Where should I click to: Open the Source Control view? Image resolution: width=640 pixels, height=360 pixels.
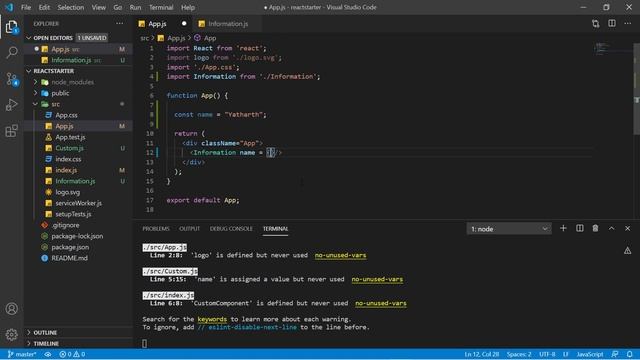click(x=12, y=79)
